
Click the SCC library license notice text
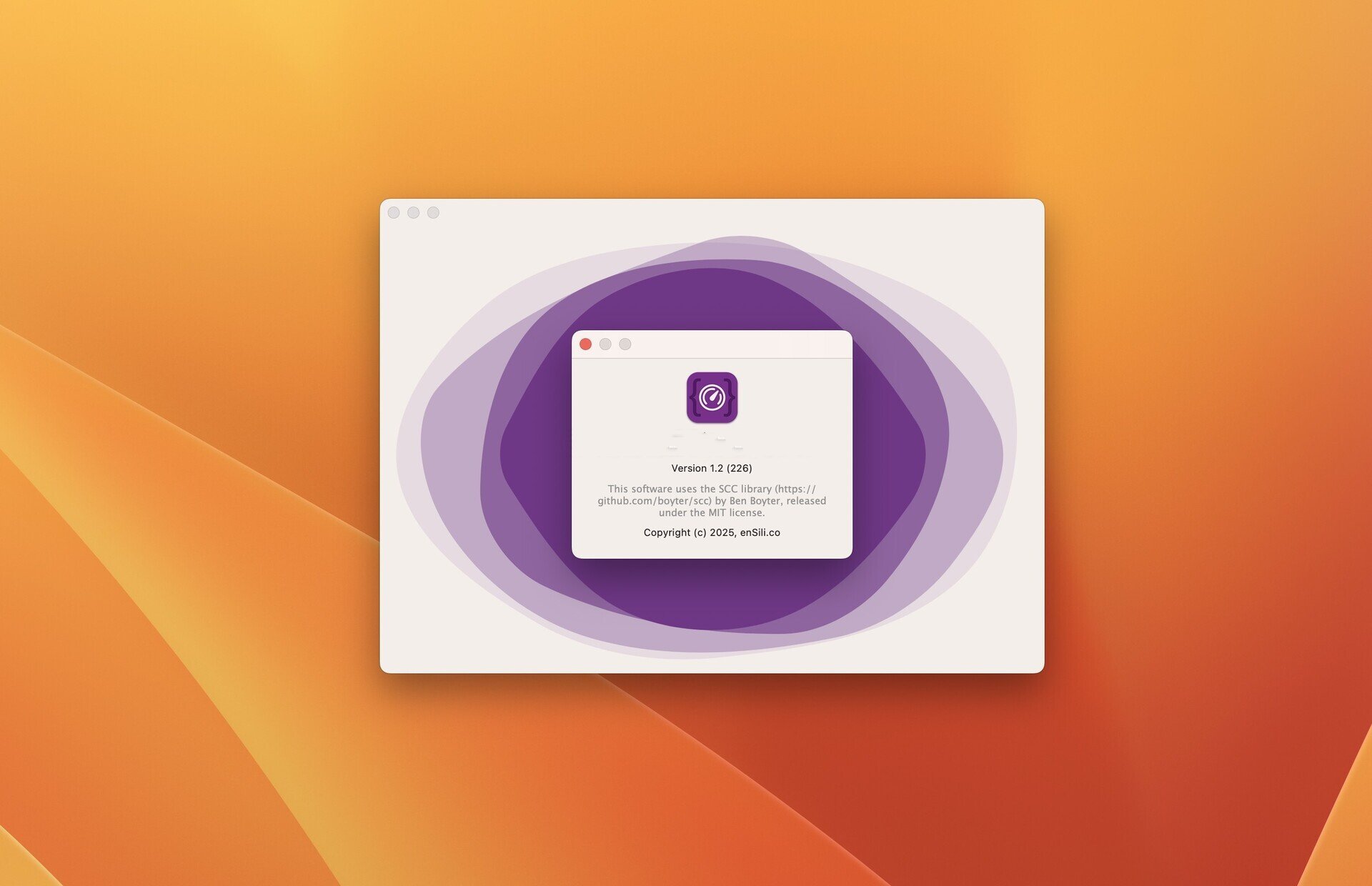click(x=712, y=501)
